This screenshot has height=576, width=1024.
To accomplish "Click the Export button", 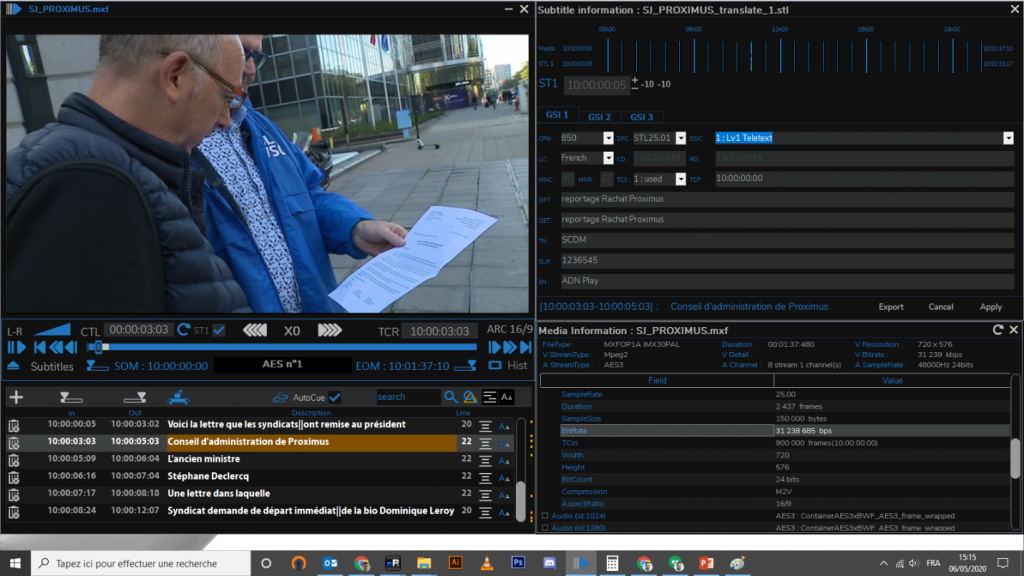I will click(891, 307).
